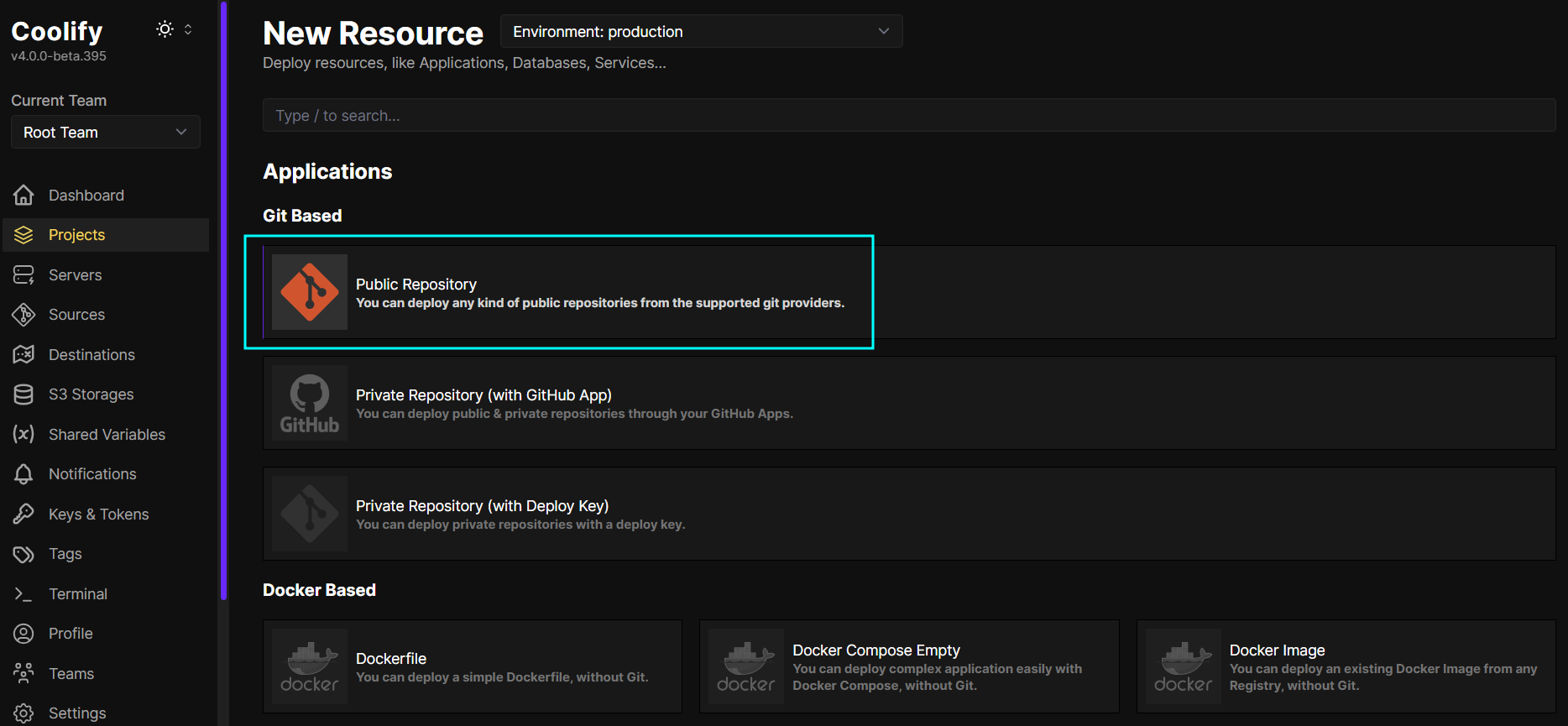Go to Servers page
The image size is (1568, 726).
(x=106, y=275)
